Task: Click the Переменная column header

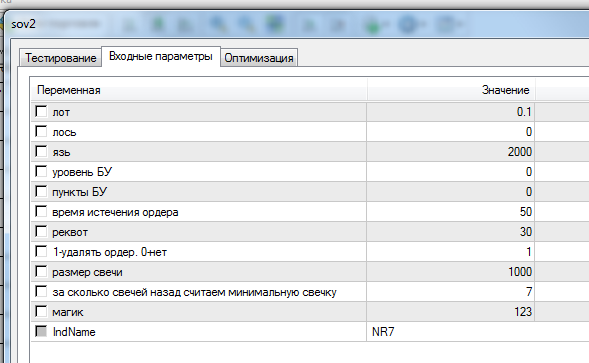Action: (x=199, y=90)
